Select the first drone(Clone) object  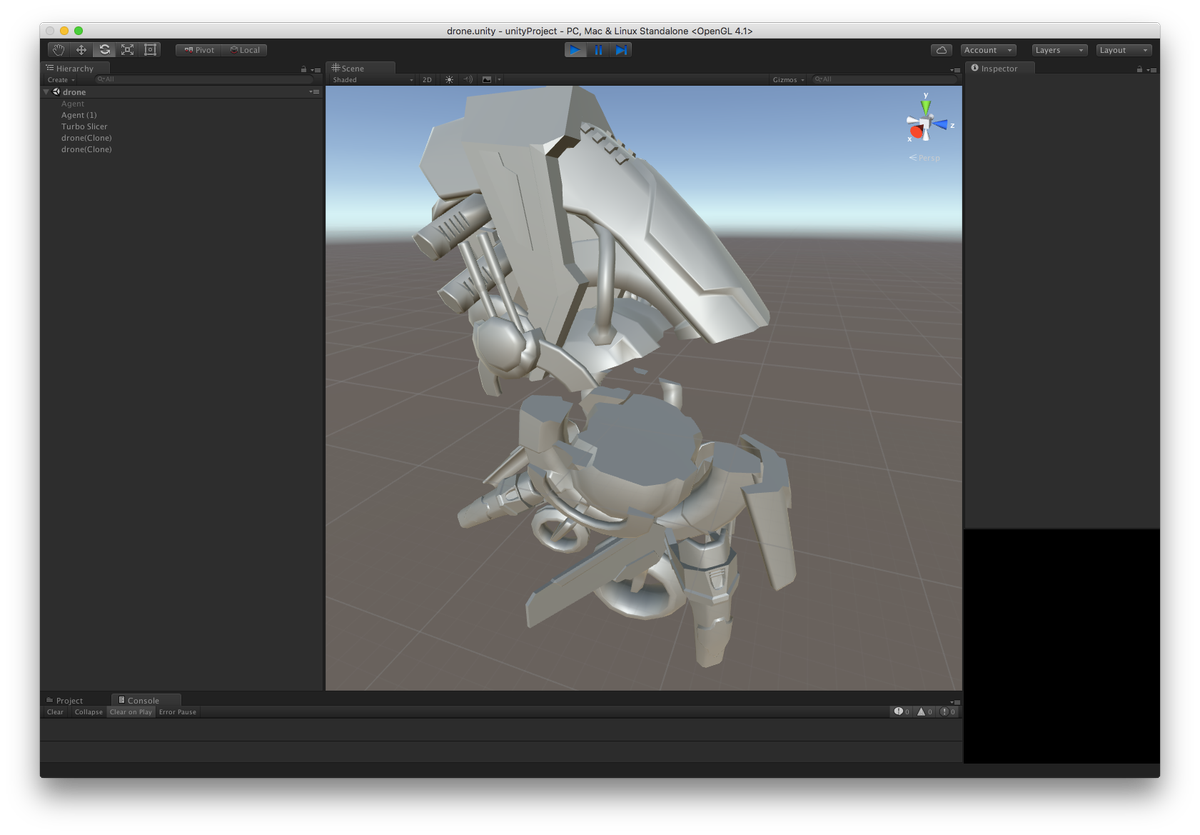pyautogui.click(x=86, y=138)
